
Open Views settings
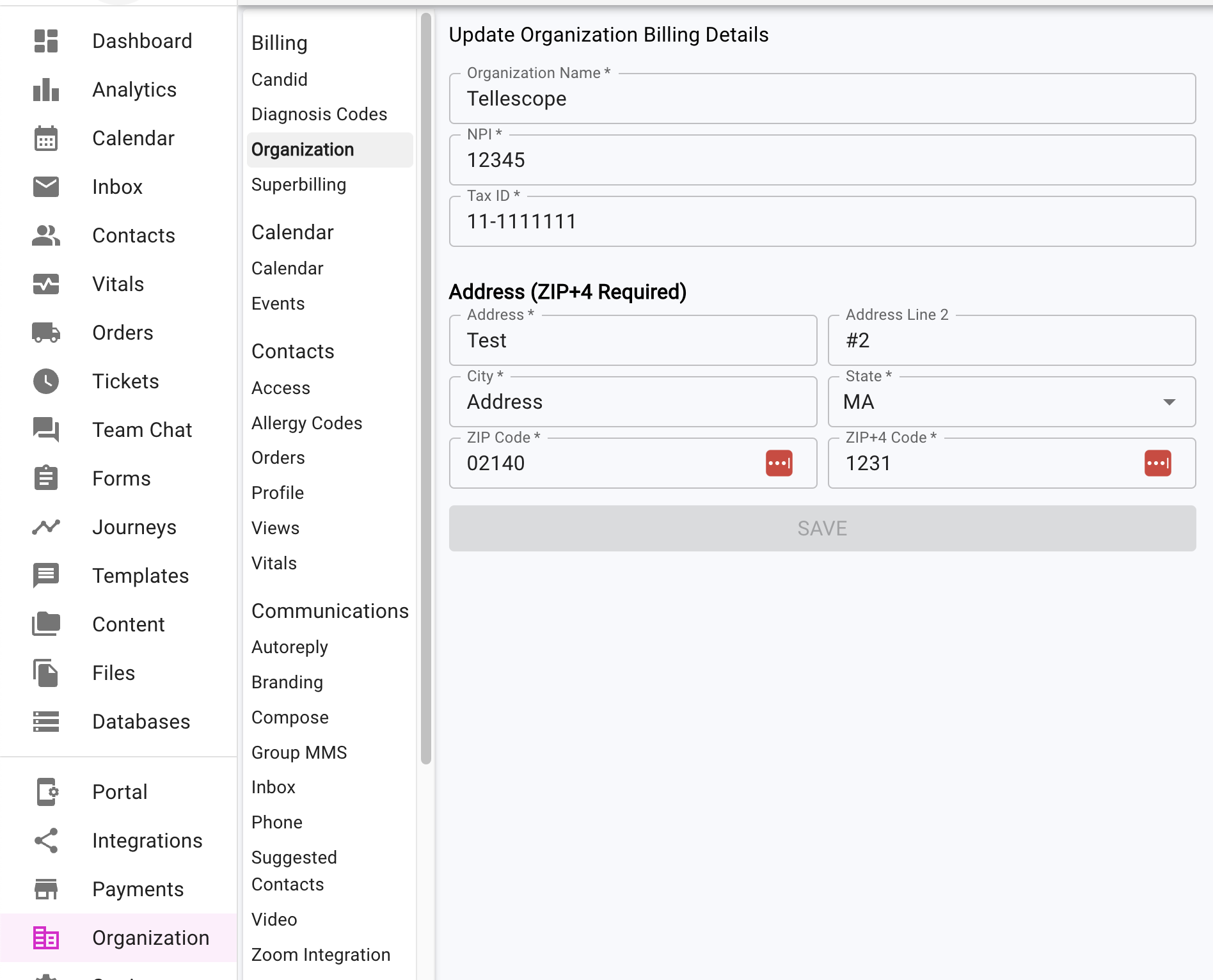pos(276,528)
